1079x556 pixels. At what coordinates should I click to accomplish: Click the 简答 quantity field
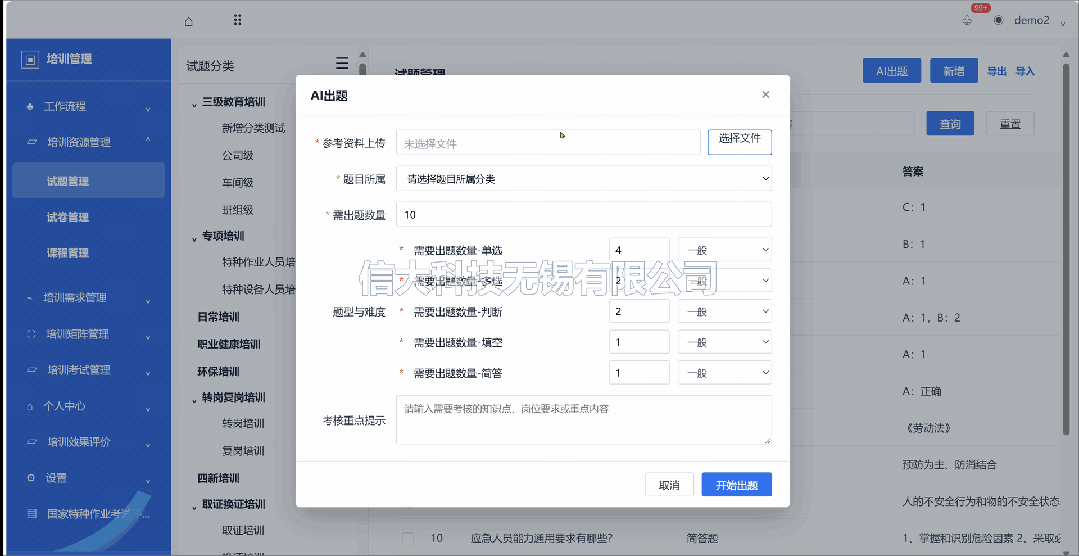pos(639,372)
